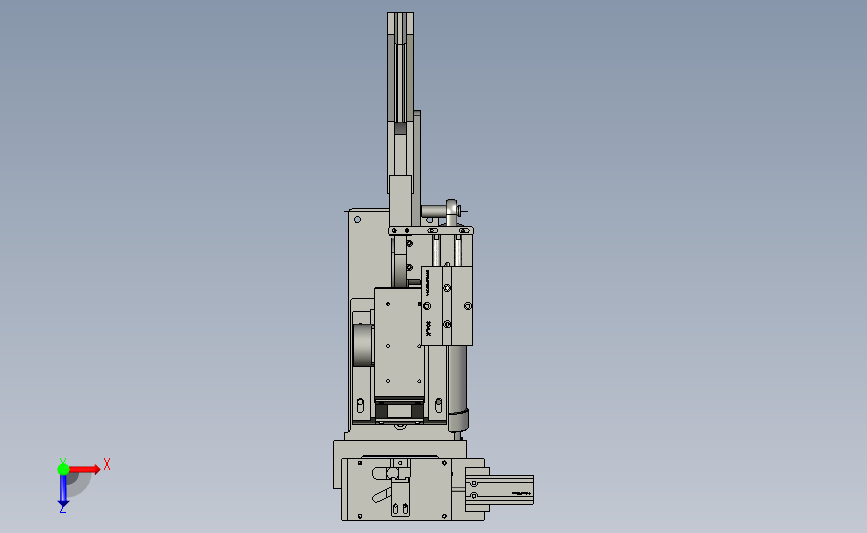Click the green Y axis dot of triad

click(x=63, y=469)
